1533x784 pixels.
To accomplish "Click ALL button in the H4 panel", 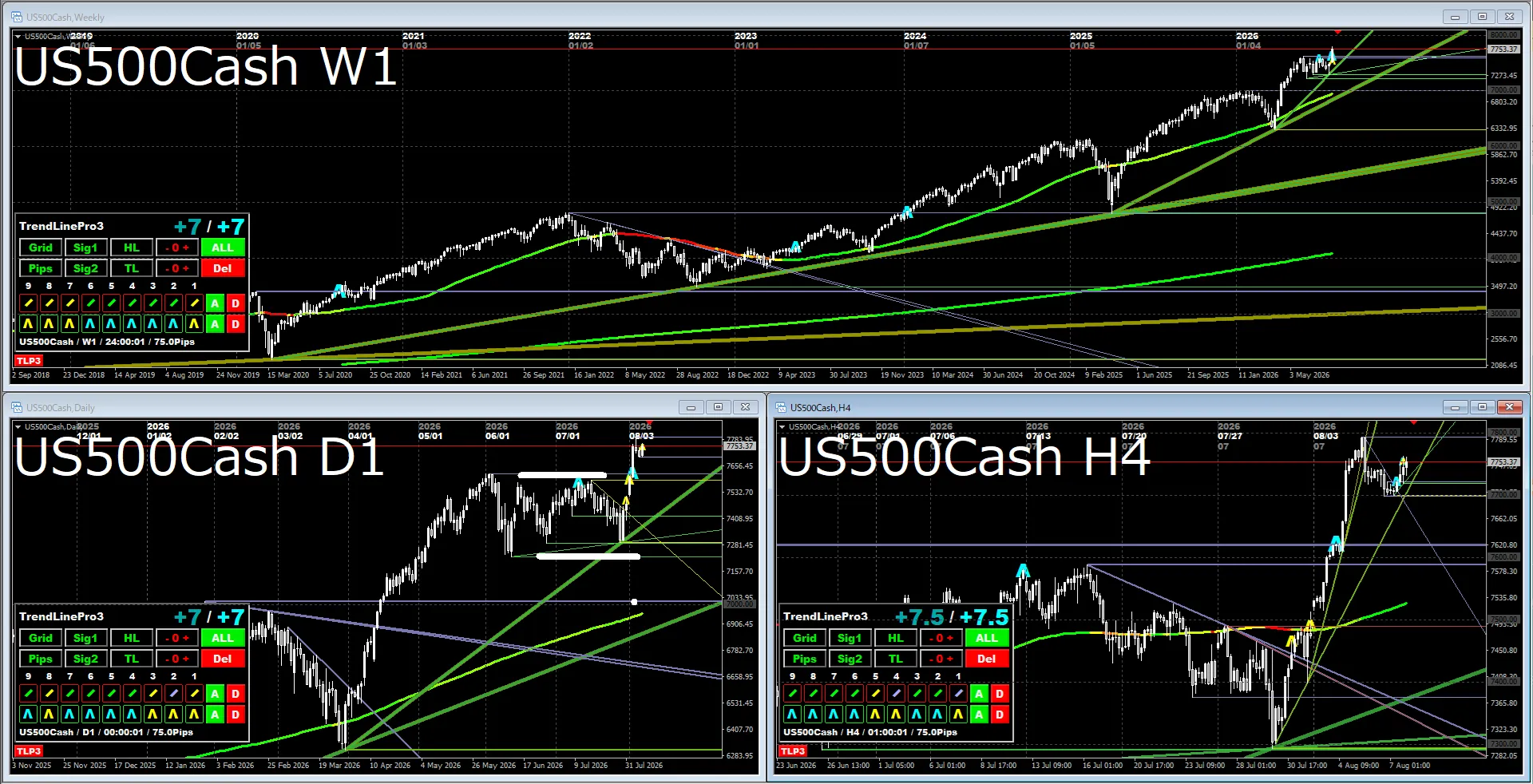I will (987, 638).
